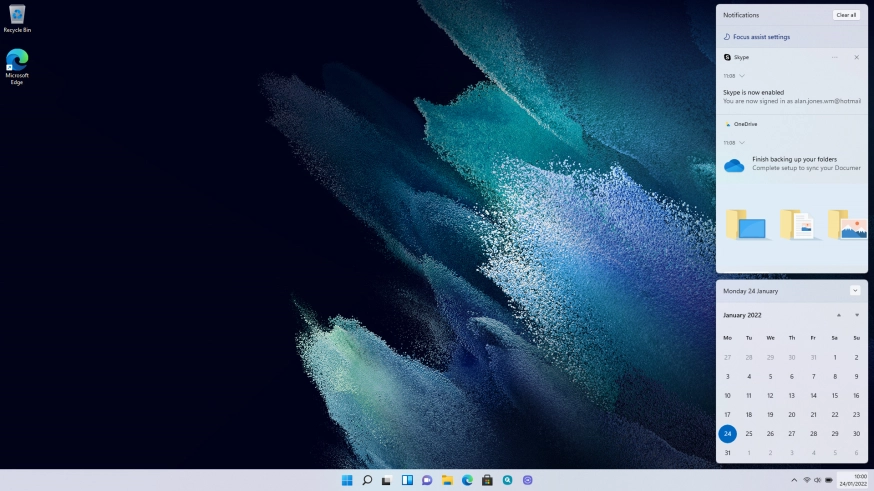
Task: Click the Task View taskbar icon
Action: tap(387, 480)
